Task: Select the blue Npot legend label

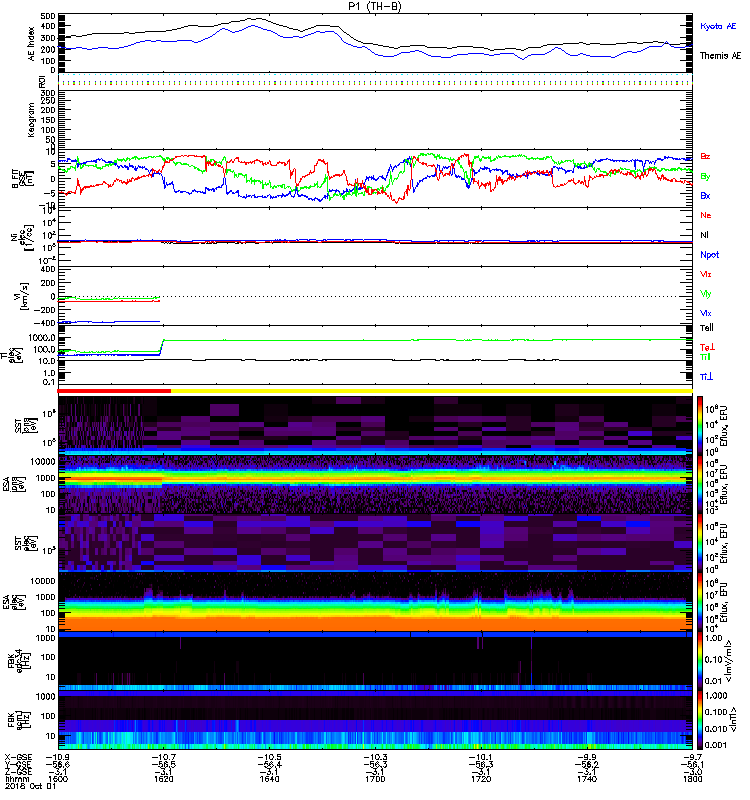Action: 709,255
